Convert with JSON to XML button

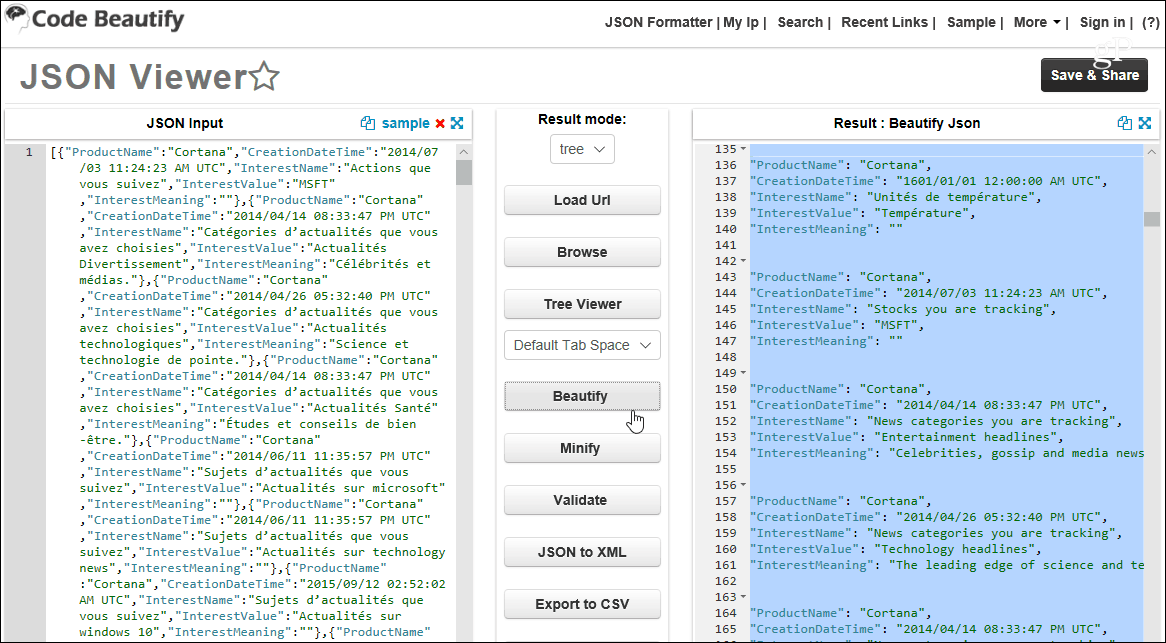pos(582,552)
